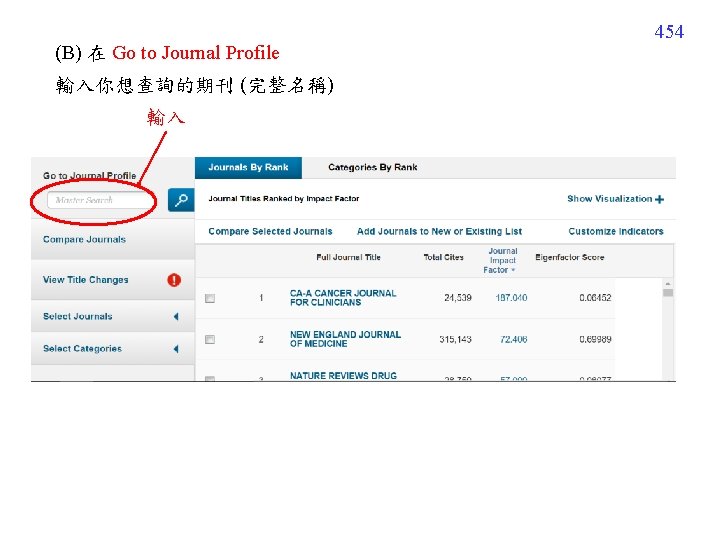This screenshot has width=720, height=540.
Task: Click total cites value 315,143
Action: pos(455,339)
